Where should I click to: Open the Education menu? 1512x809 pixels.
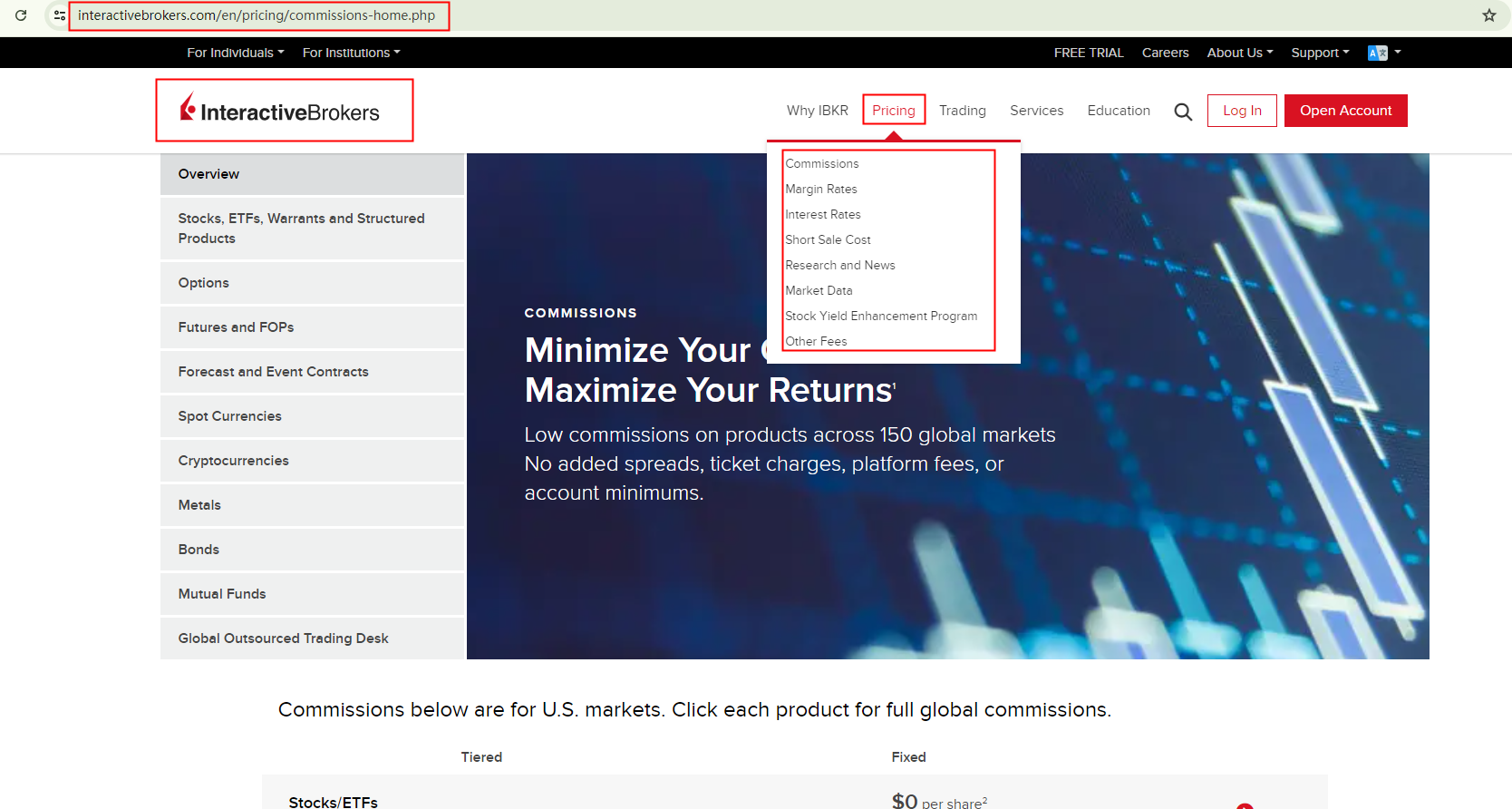1119,111
